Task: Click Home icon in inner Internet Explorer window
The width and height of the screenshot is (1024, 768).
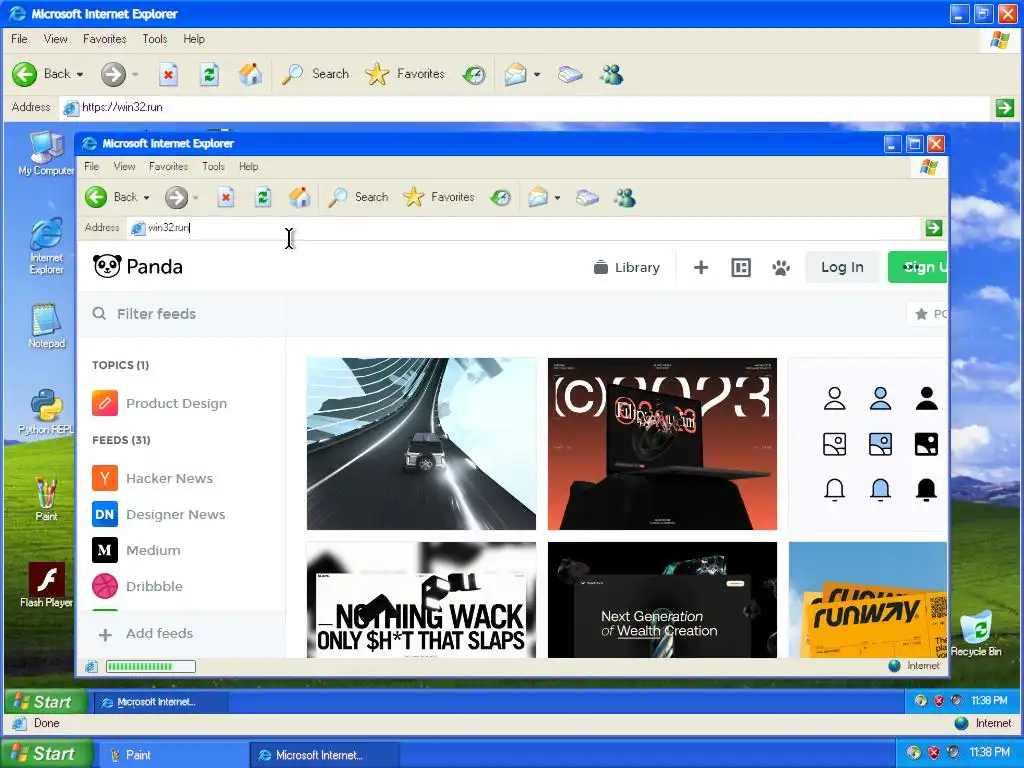Action: coord(300,197)
